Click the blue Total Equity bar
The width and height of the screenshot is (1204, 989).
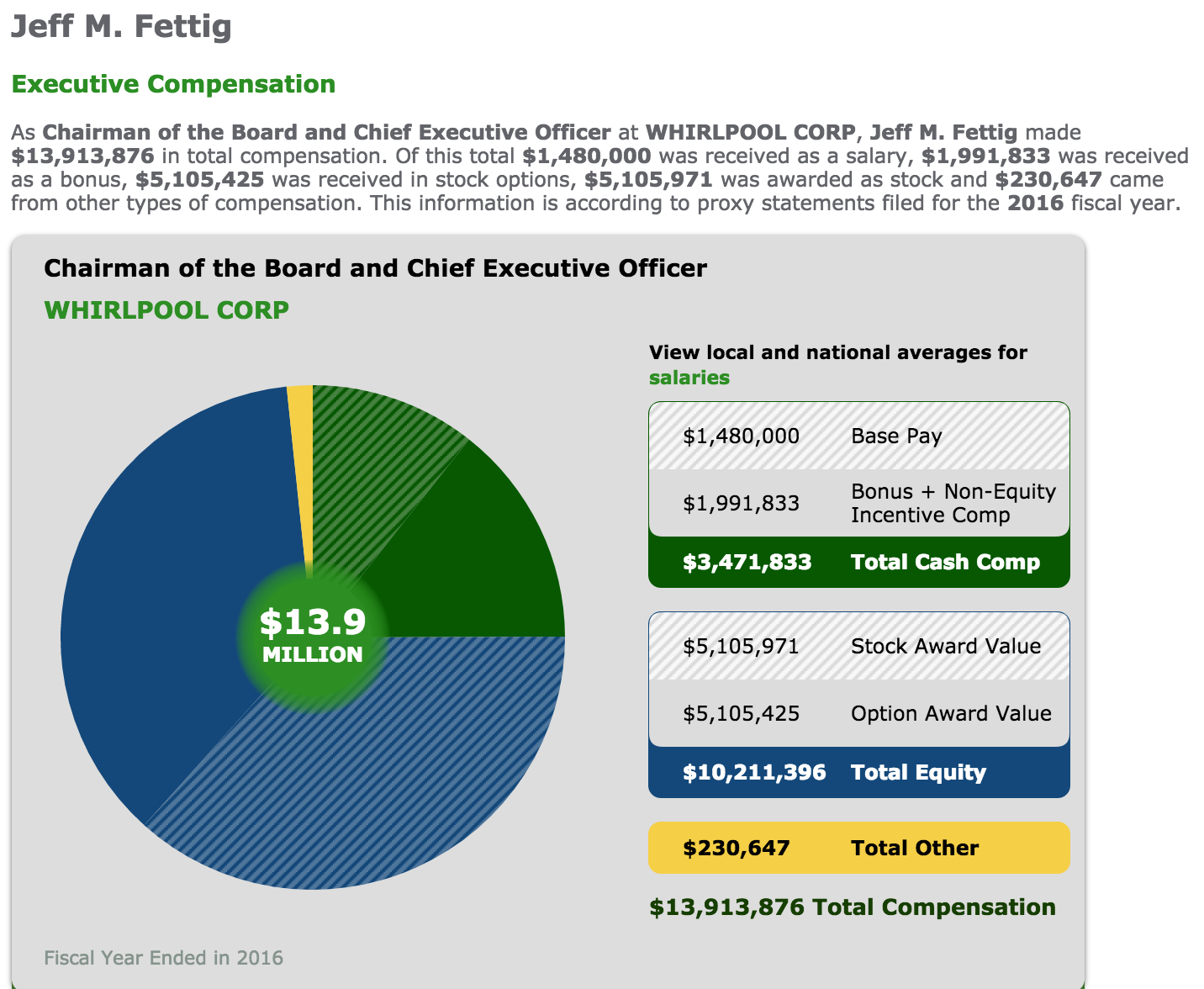(x=858, y=773)
